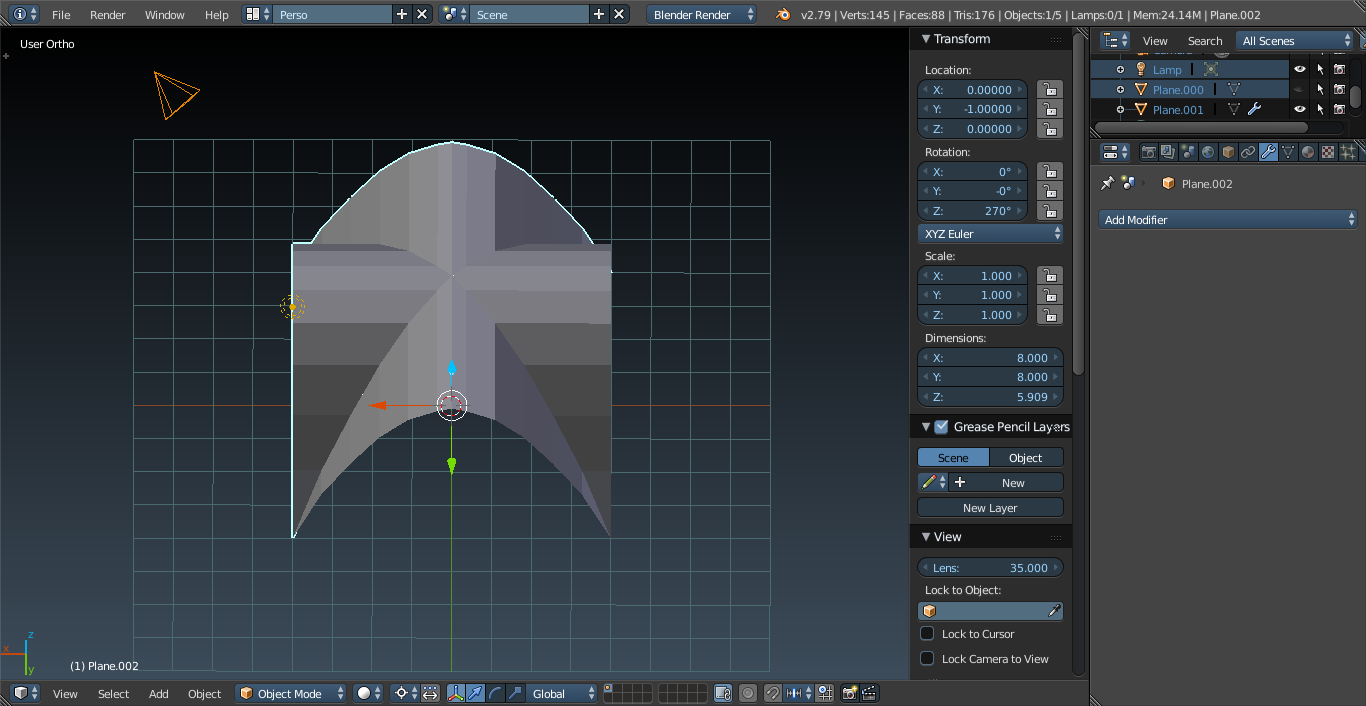Enable Lock to Cursor checkbox
The width and height of the screenshot is (1366, 706).
pyautogui.click(x=927, y=634)
